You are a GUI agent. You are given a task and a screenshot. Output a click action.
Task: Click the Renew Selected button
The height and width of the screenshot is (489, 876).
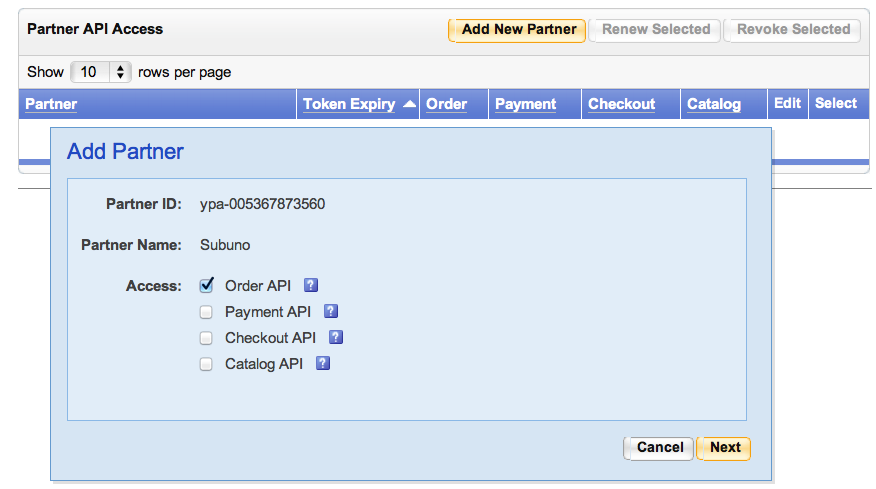pos(655,30)
